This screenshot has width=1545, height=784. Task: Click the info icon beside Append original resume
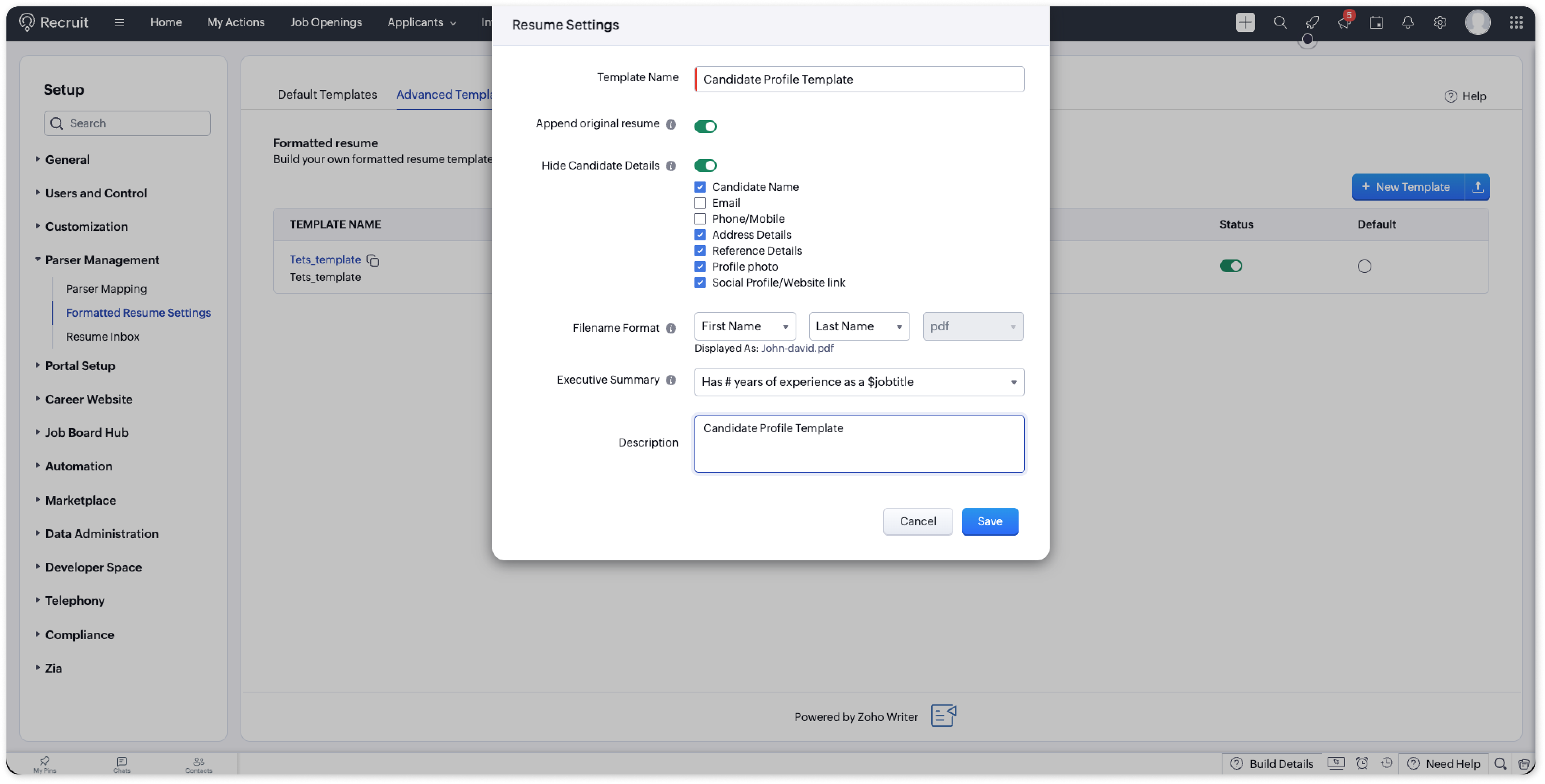(x=671, y=125)
